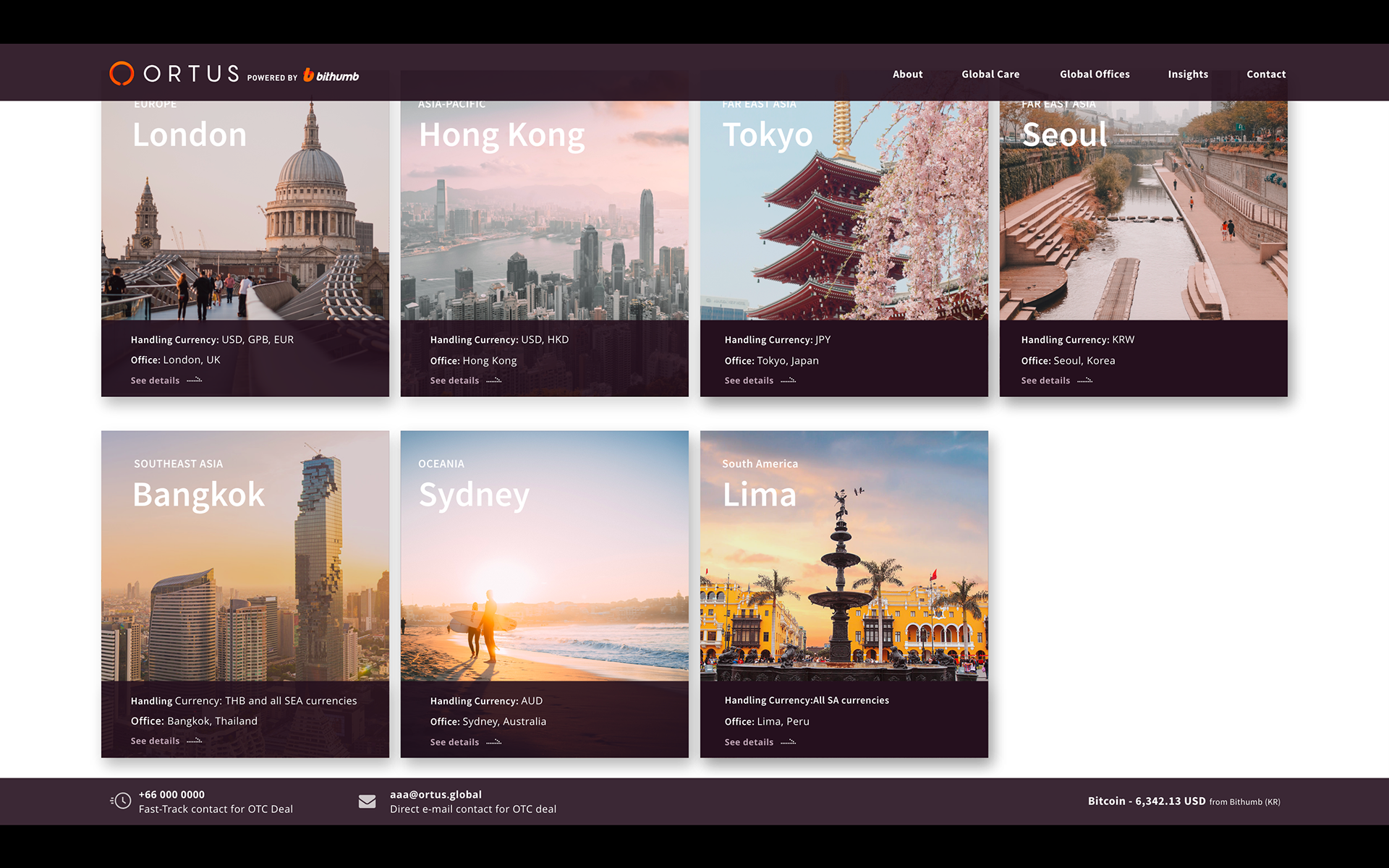Go to Global Offices in navigation
Viewport: 1389px width, 868px height.
pos(1095,74)
